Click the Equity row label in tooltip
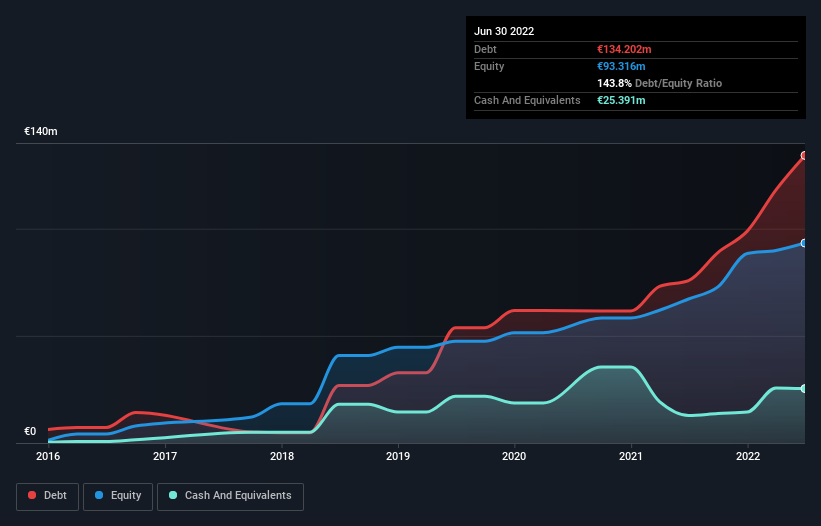This screenshot has width=821, height=526. [489, 66]
